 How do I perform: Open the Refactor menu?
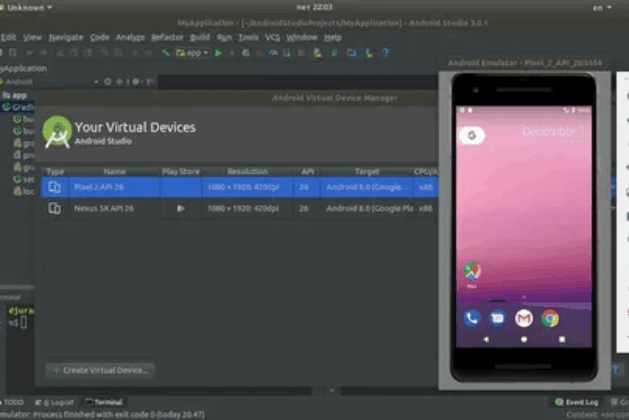[167, 37]
